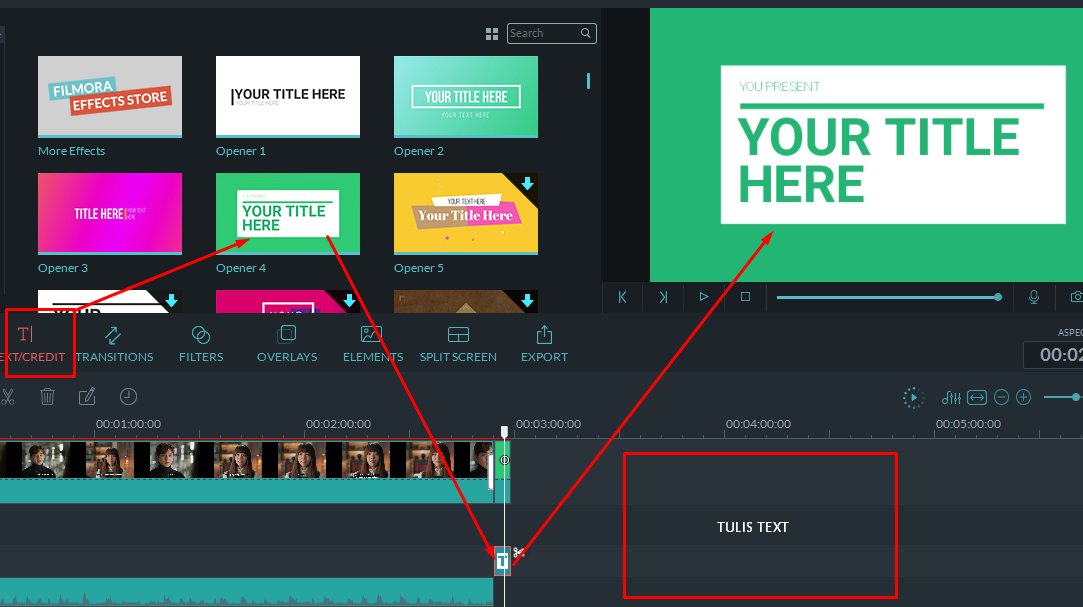Record voiceover with the microphone icon
This screenshot has width=1083, height=607.
click(x=1034, y=297)
